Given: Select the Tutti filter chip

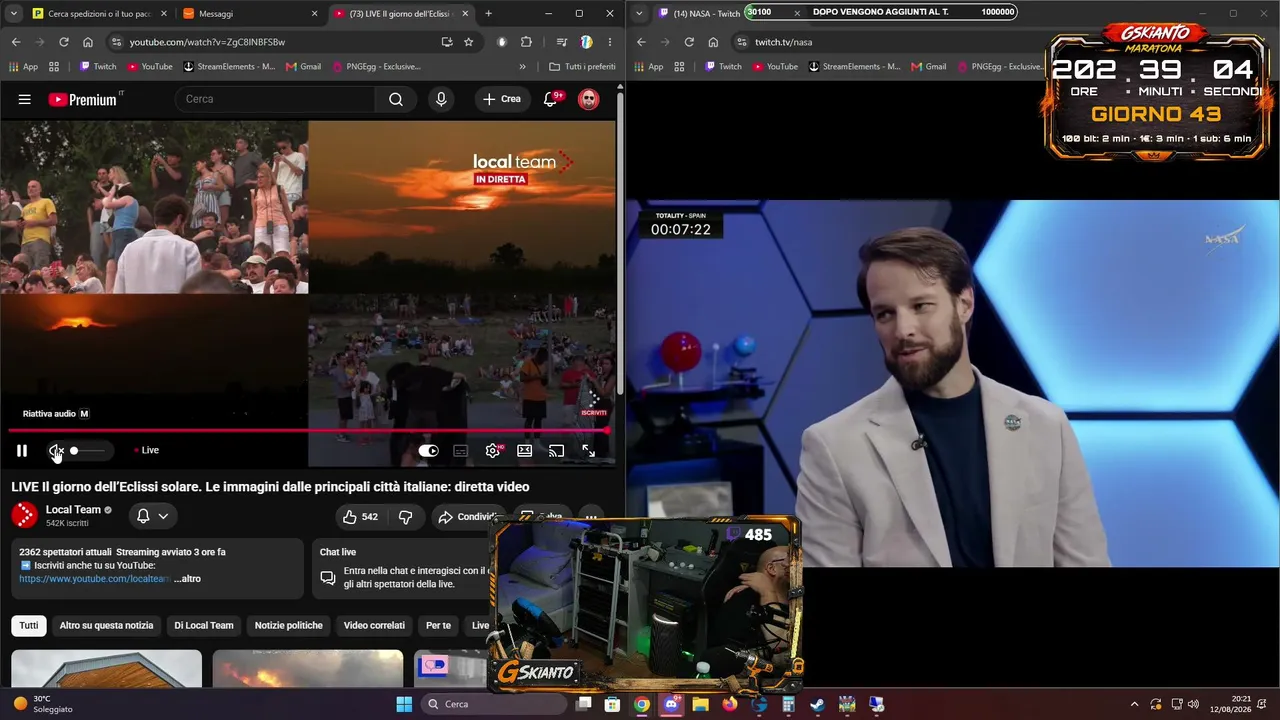Looking at the screenshot, I should coord(29,626).
